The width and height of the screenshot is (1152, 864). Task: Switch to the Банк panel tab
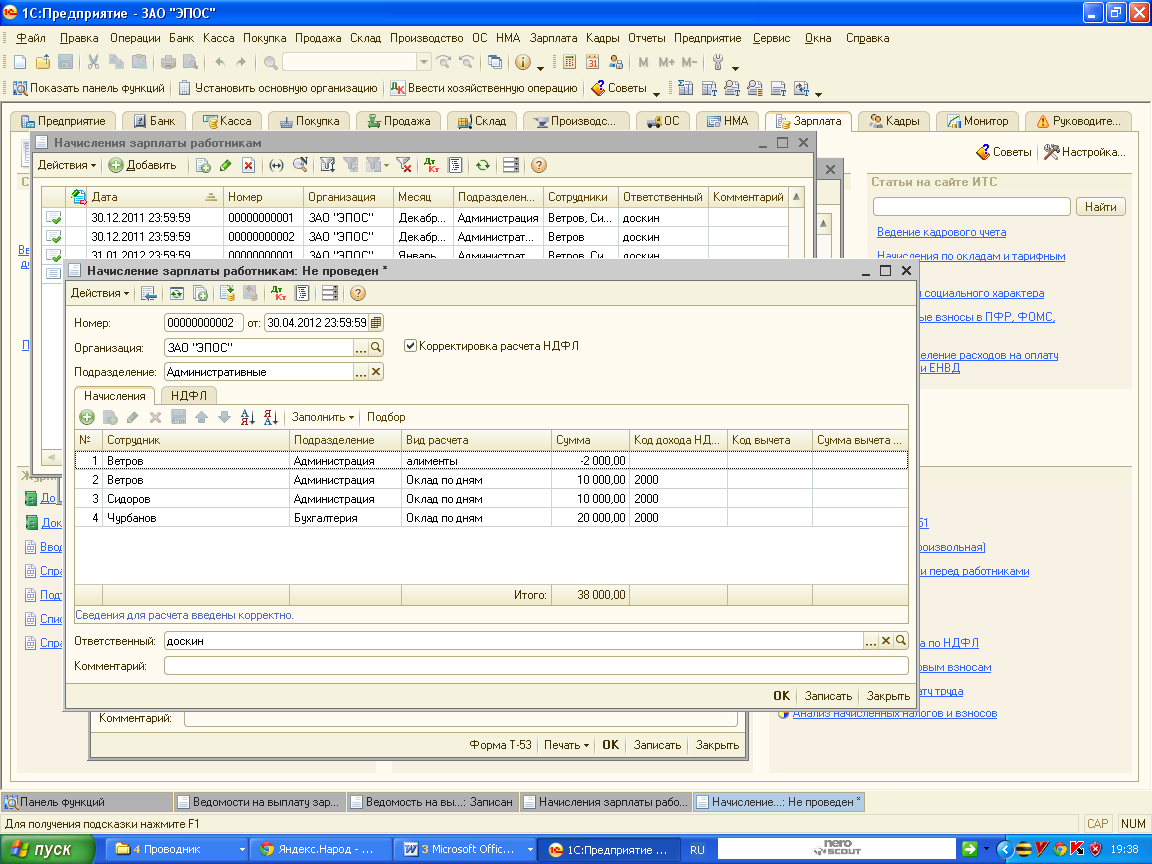154,121
